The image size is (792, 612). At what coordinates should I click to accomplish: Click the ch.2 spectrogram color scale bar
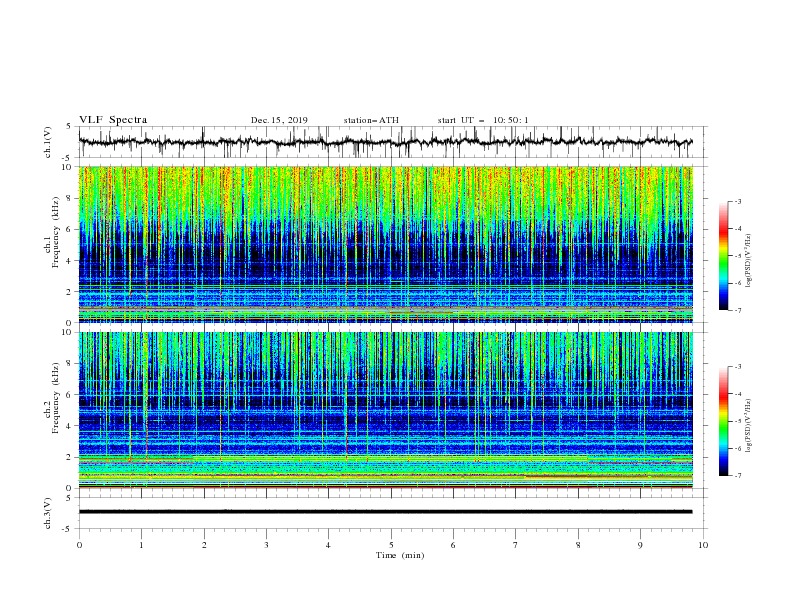click(x=723, y=421)
